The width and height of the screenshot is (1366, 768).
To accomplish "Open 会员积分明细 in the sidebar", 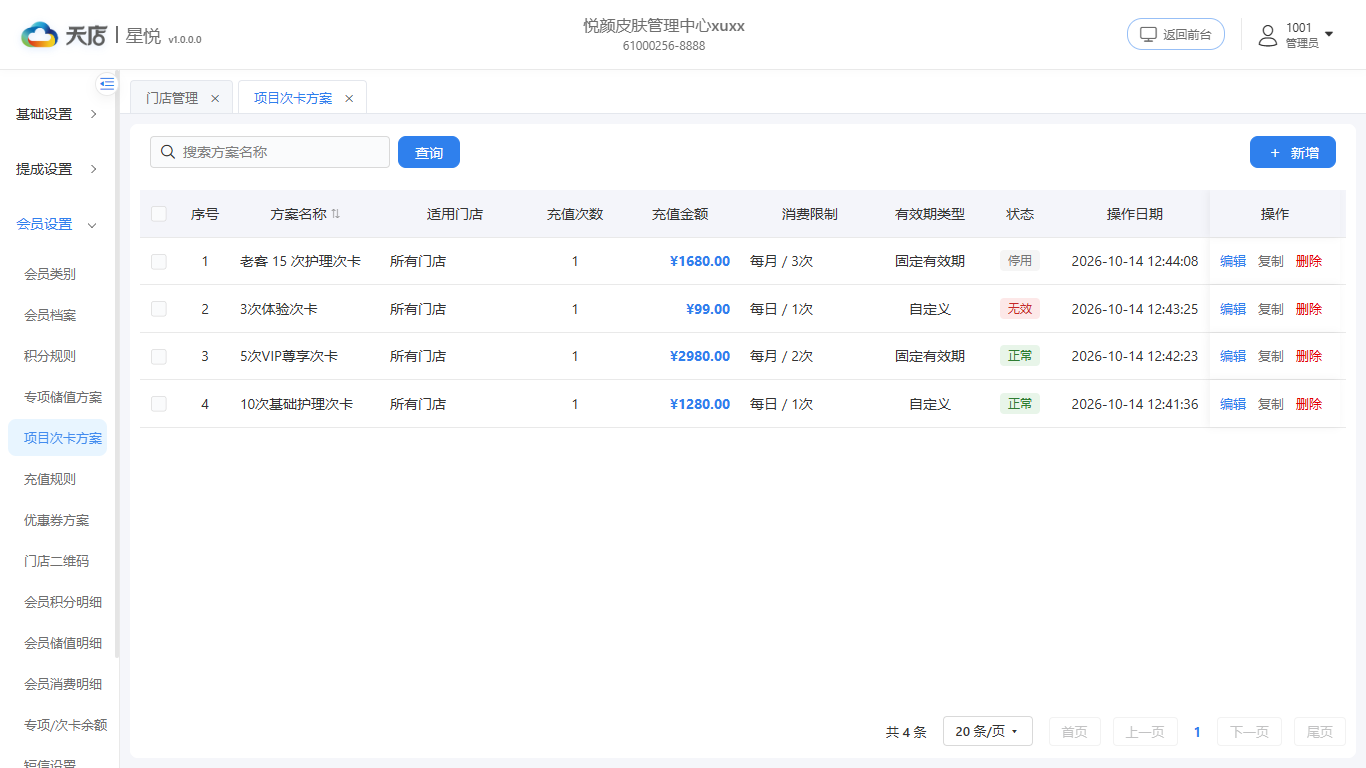I will coord(63,602).
